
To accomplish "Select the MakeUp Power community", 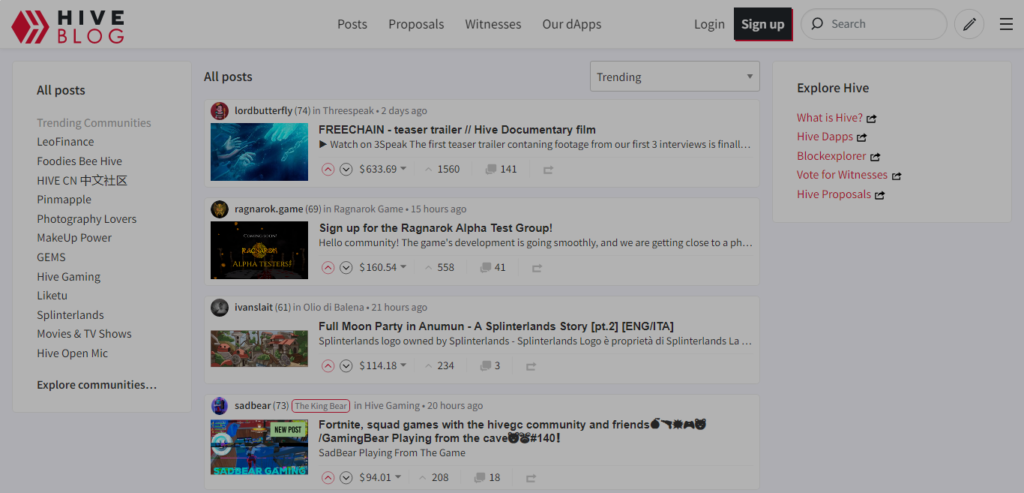I will [x=74, y=238].
